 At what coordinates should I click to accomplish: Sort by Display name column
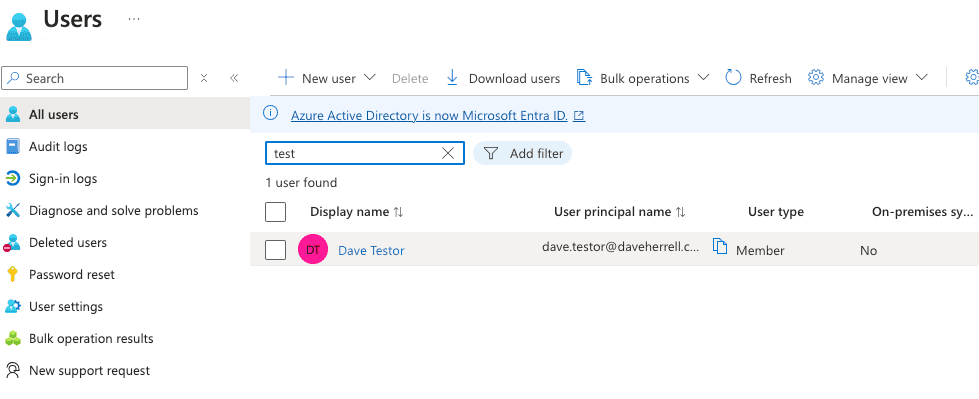[350, 212]
